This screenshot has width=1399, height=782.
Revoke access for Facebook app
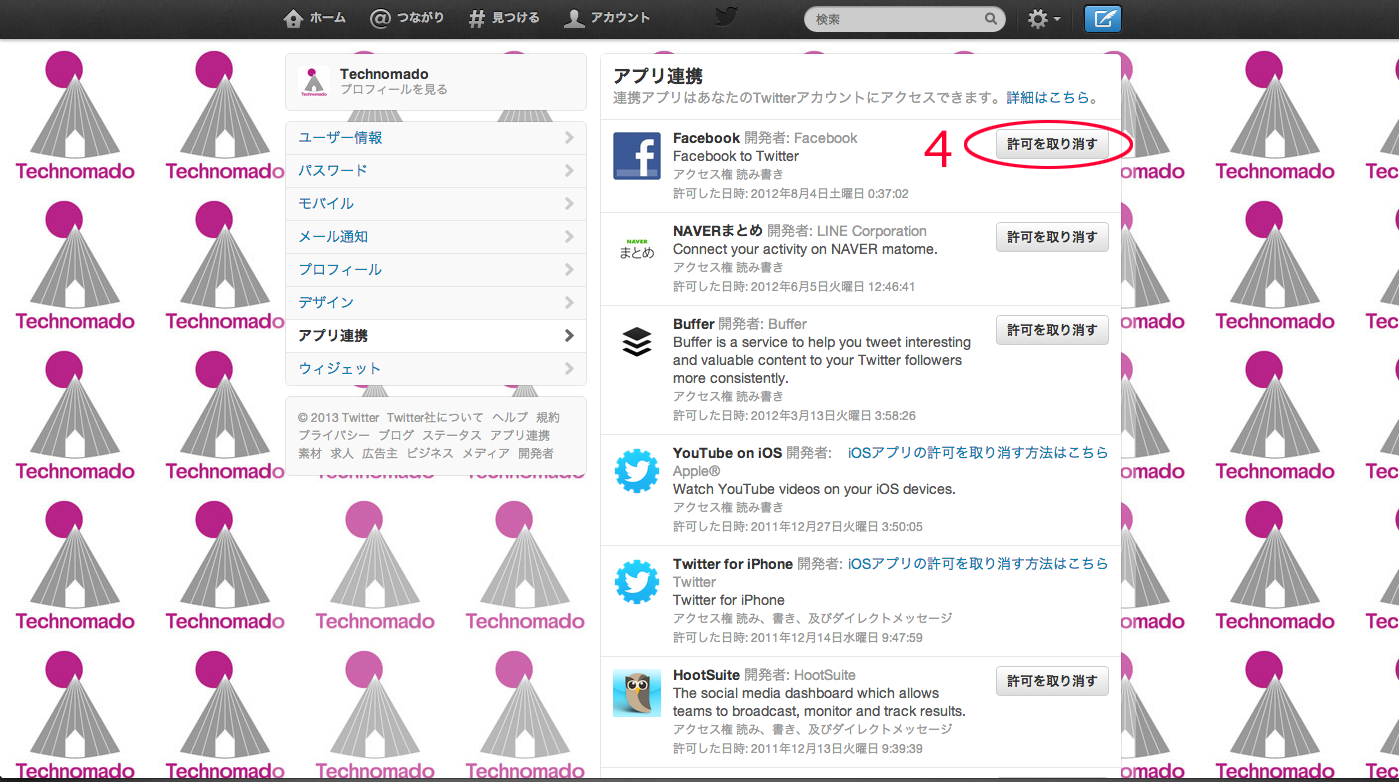tap(1052, 144)
